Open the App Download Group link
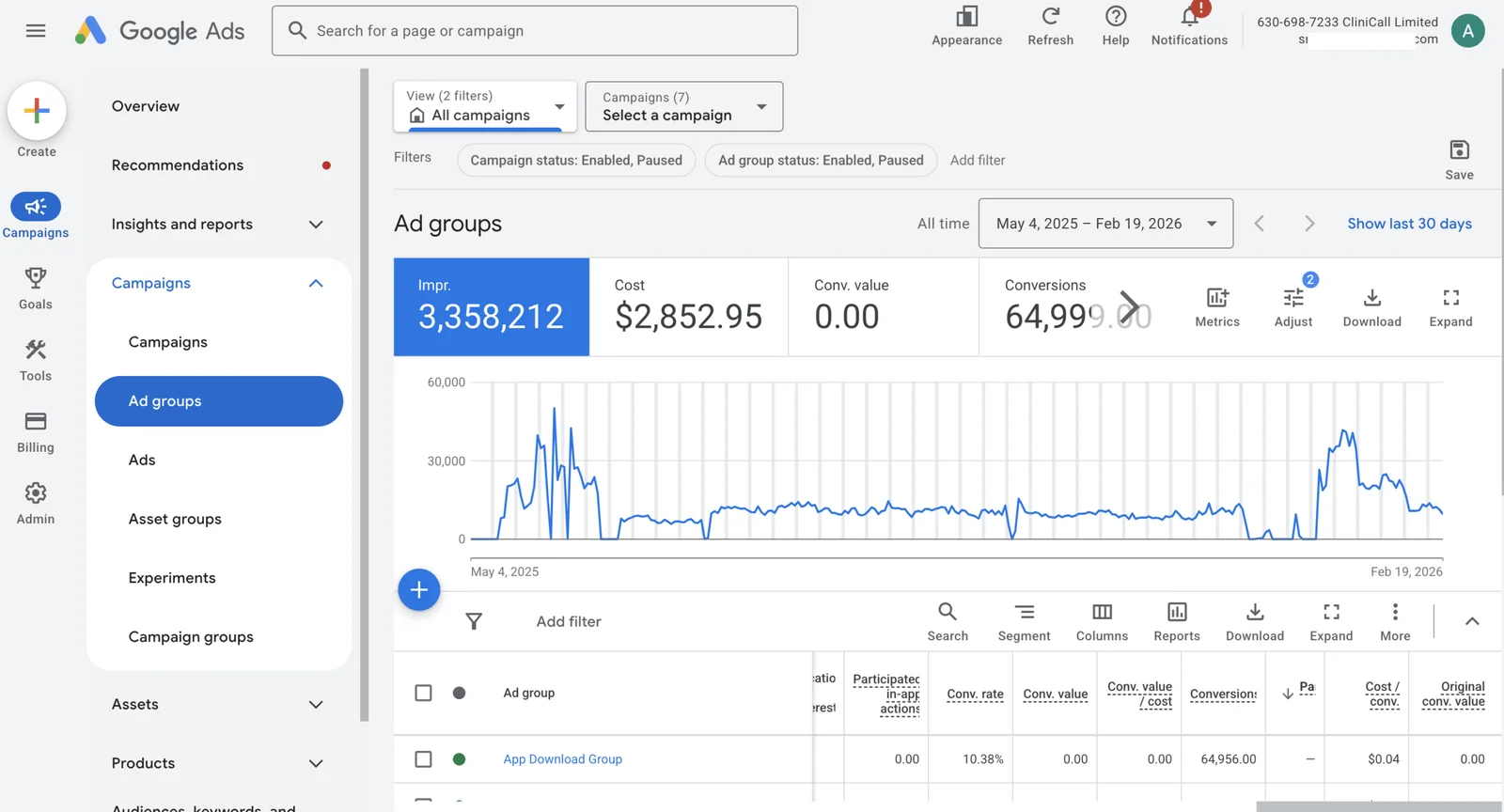Image resolution: width=1504 pixels, height=812 pixels. click(562, 759)
